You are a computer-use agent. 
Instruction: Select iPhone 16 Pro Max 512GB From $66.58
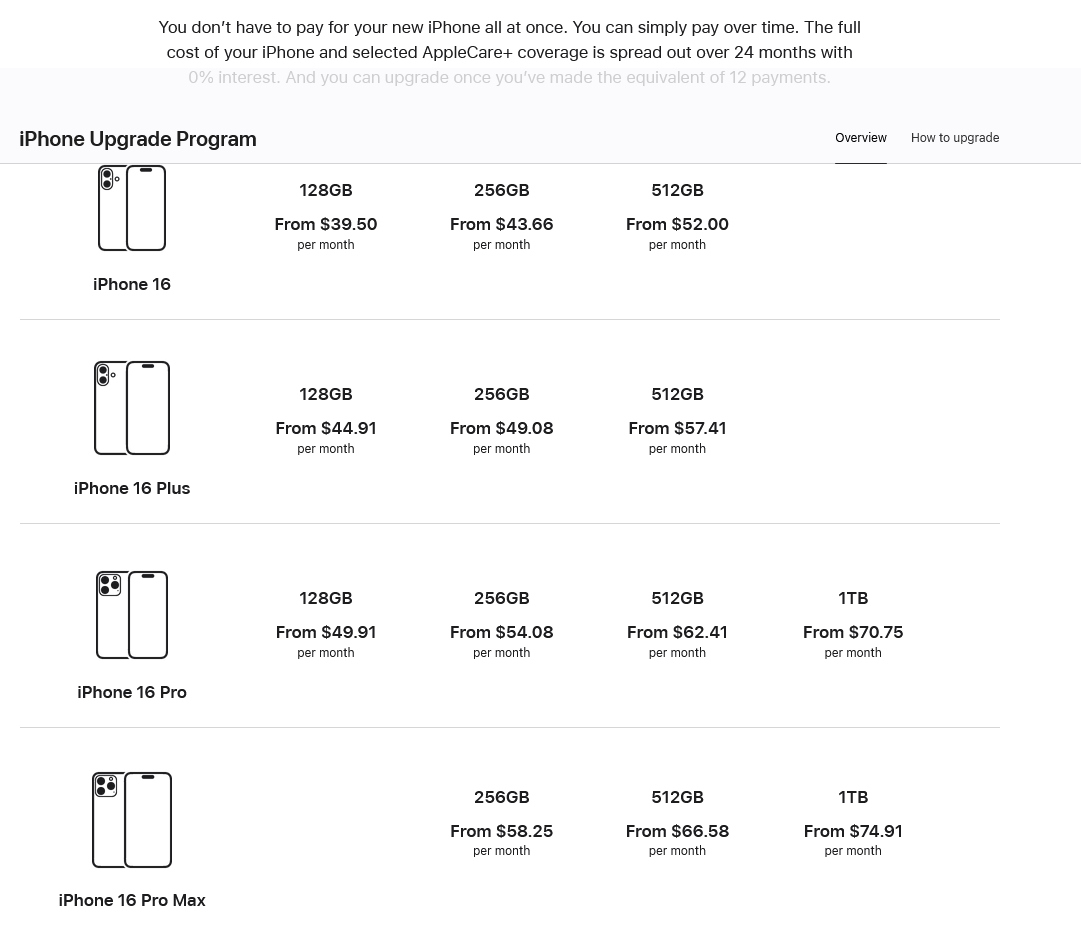(x=677, y=823)
